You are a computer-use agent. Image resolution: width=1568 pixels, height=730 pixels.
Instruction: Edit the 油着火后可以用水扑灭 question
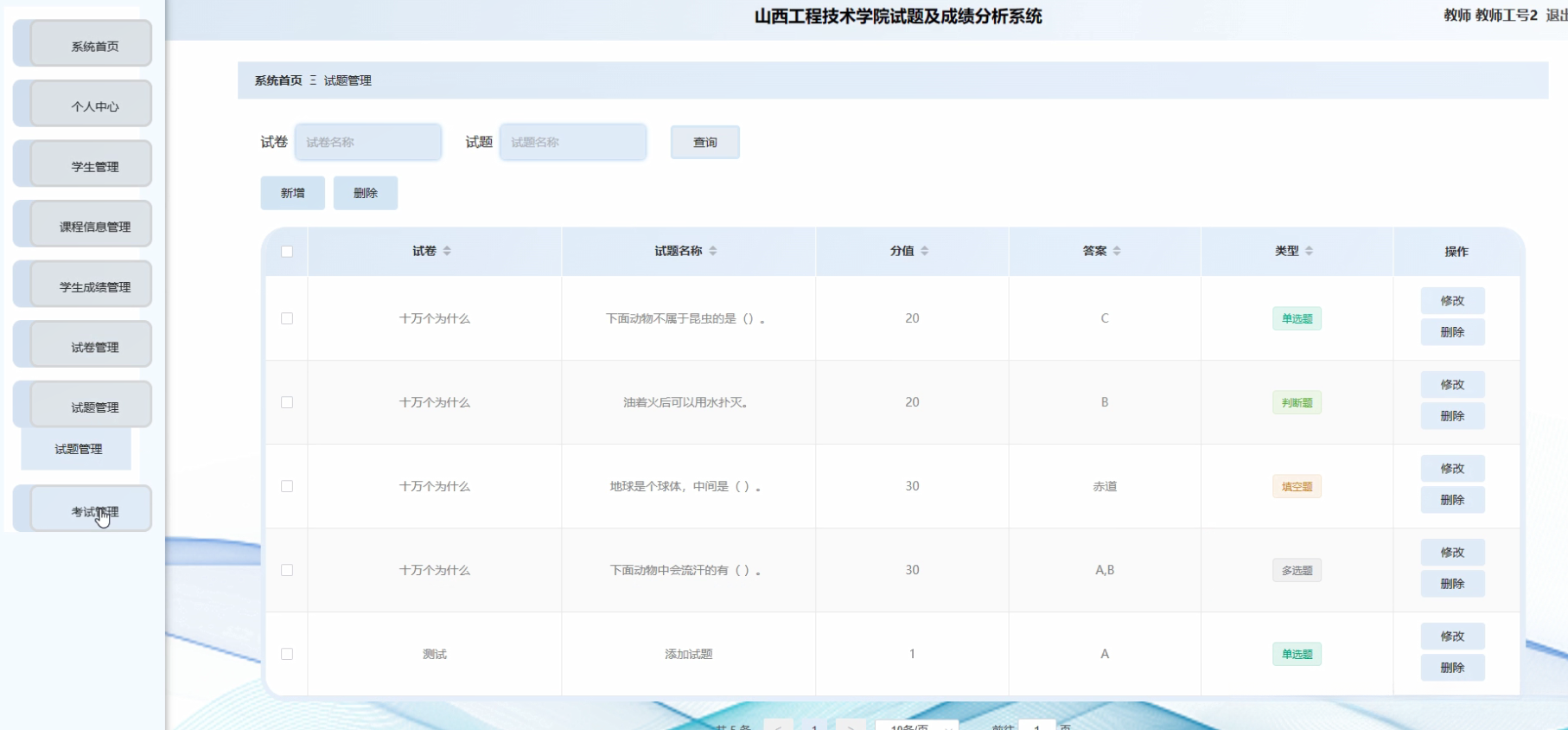[1453, 385]
